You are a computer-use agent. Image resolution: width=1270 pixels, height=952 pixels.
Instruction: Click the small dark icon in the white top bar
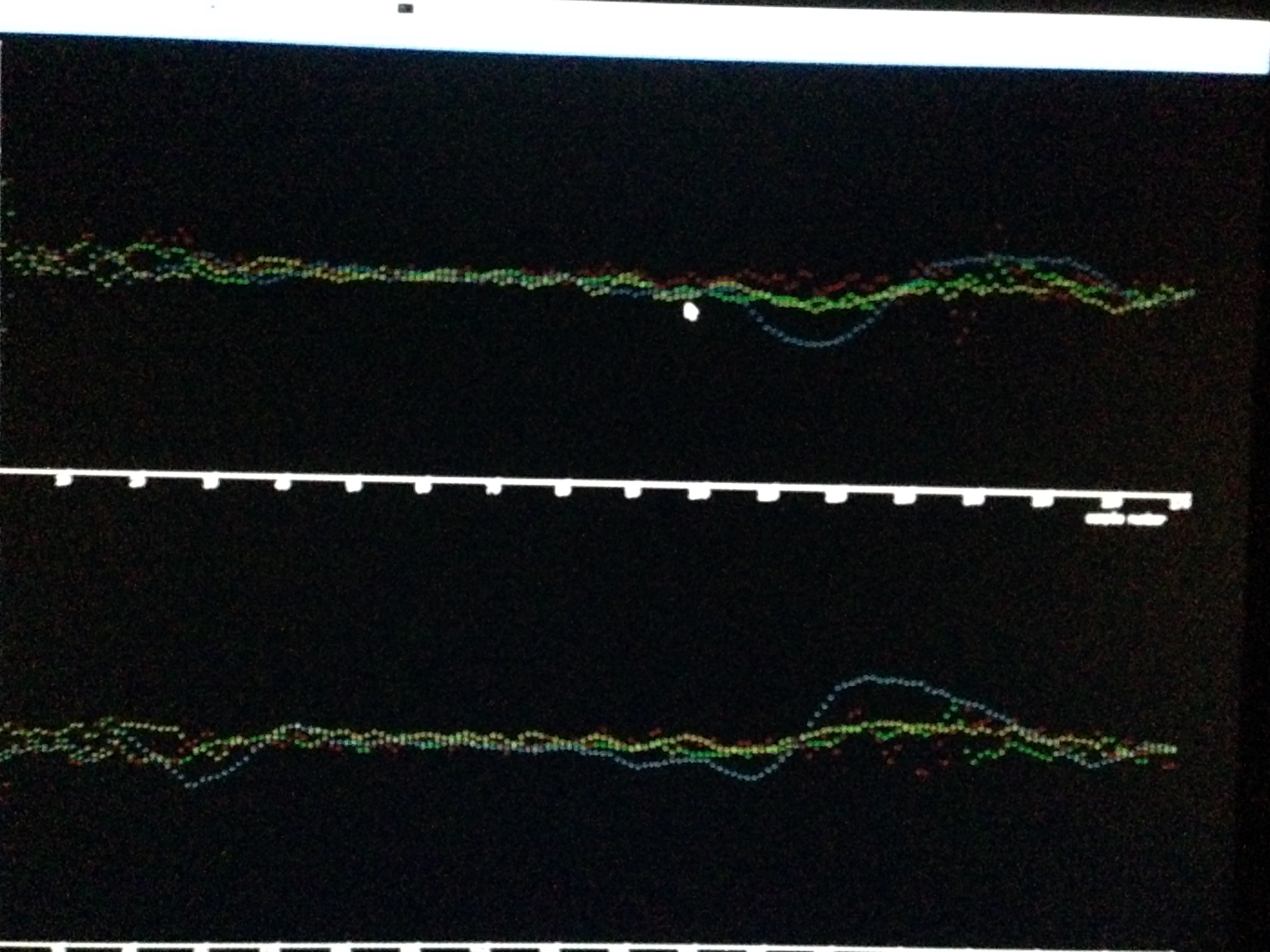tap(405, 8)
